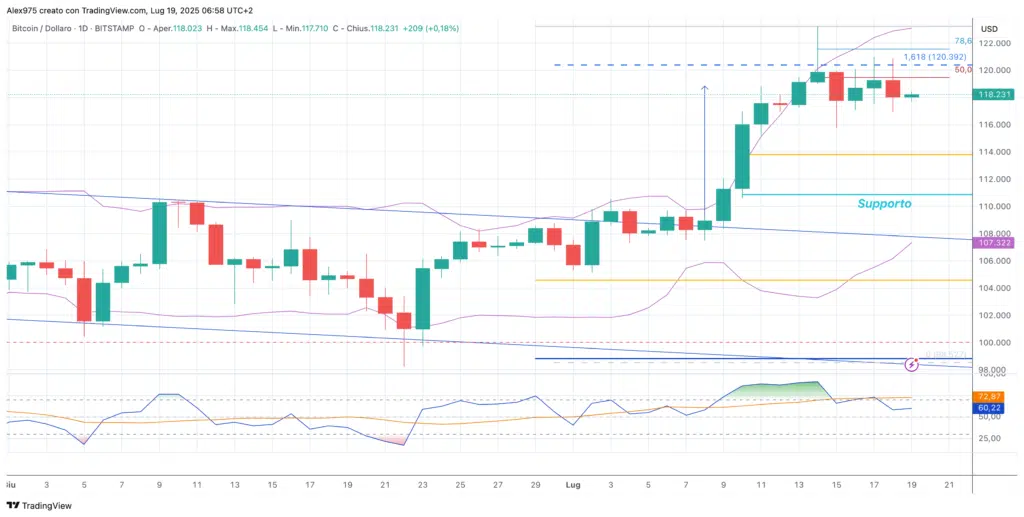
Task: Click the 78,6 Fibonacci level label
Action: click(963, 41)
